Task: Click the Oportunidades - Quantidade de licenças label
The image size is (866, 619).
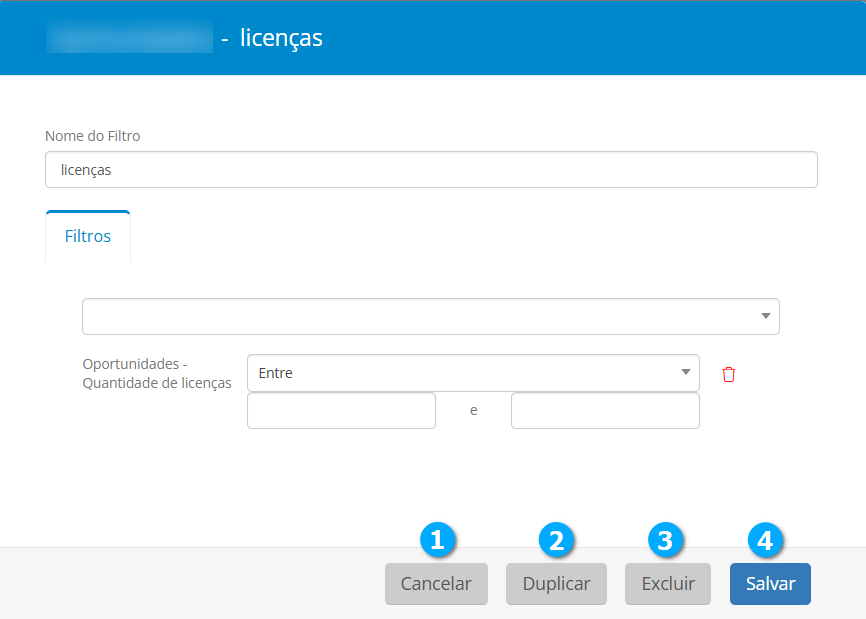Action: tap(157, 373)
